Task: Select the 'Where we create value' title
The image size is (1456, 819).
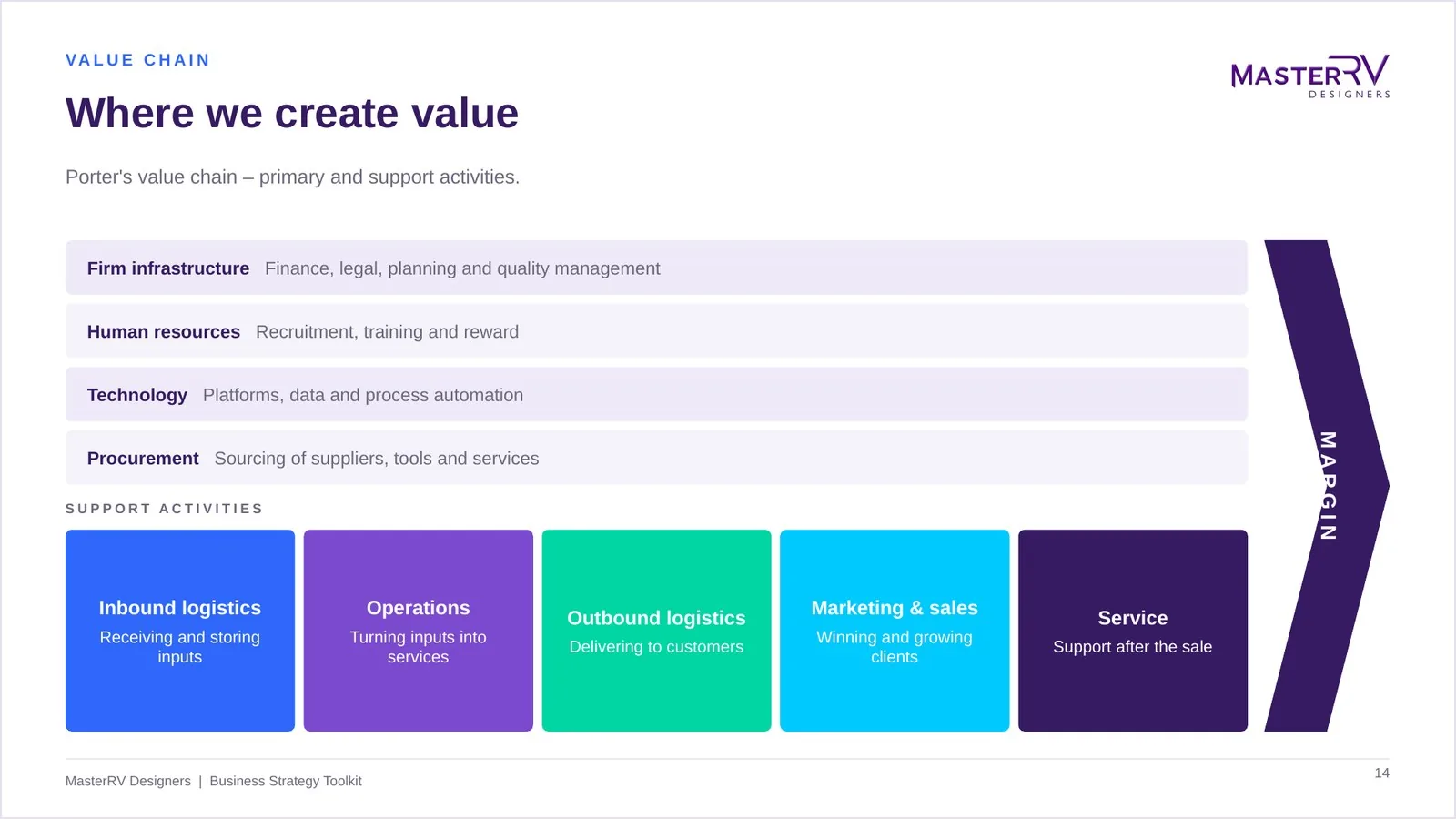Action: tap(292, 114)
